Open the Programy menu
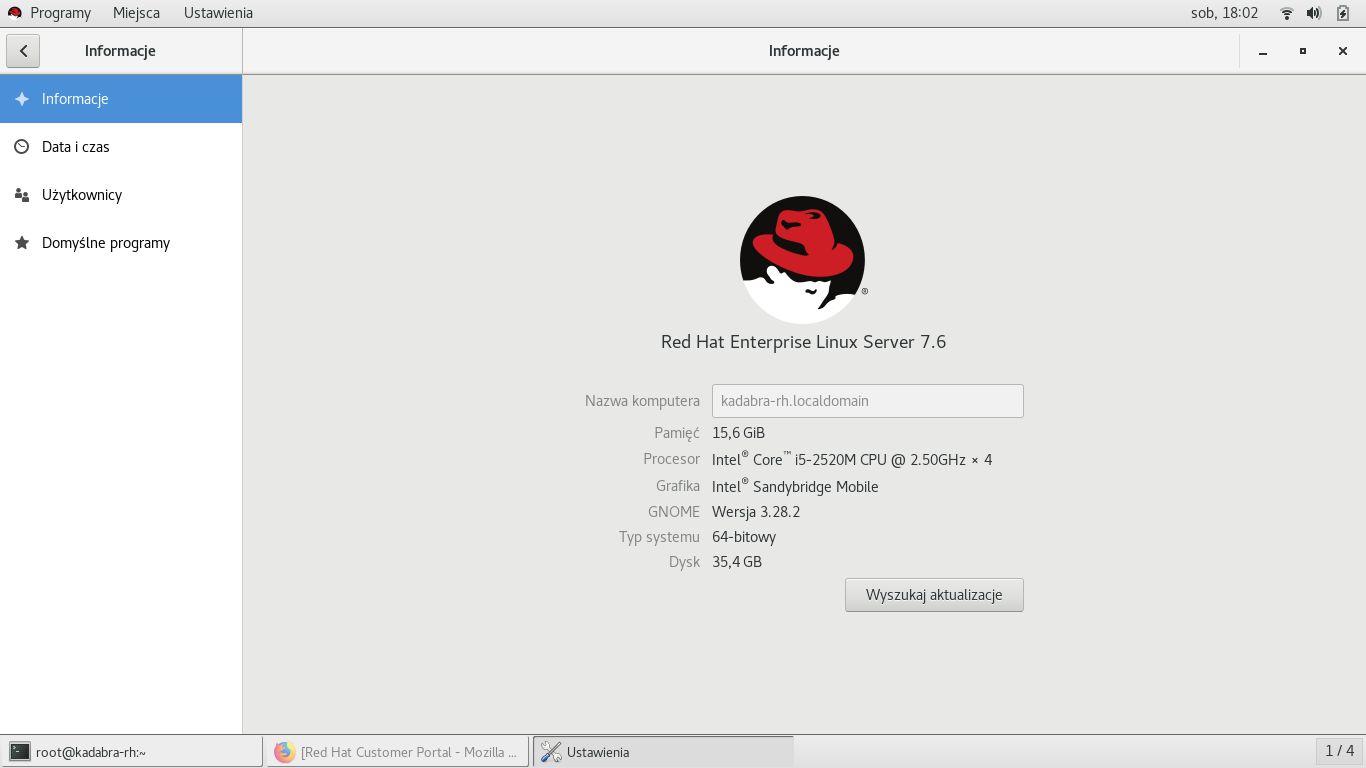This screenshot has height=768, width=1366. coord(60,13)
